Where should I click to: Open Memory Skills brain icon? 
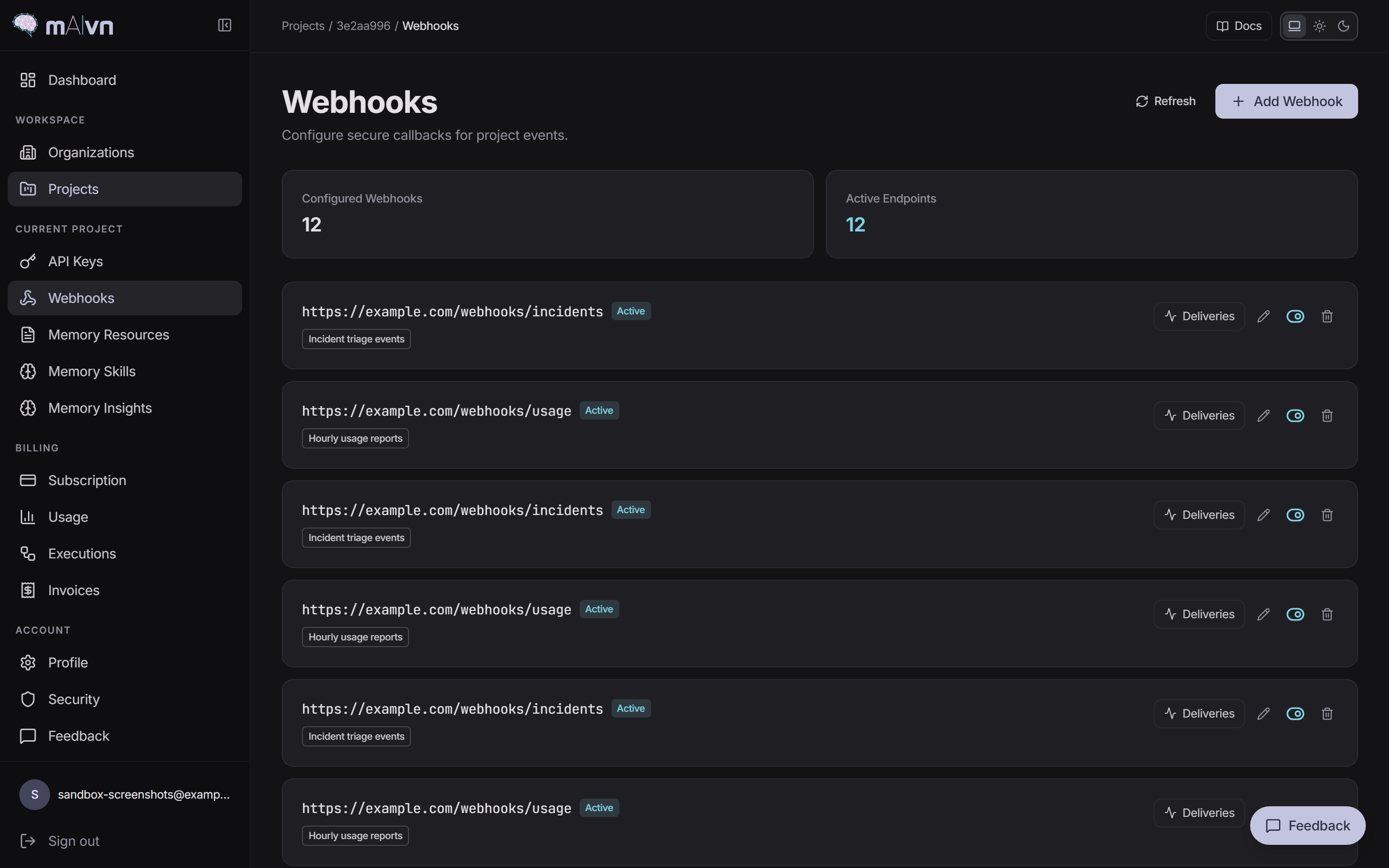pos(27,371)
